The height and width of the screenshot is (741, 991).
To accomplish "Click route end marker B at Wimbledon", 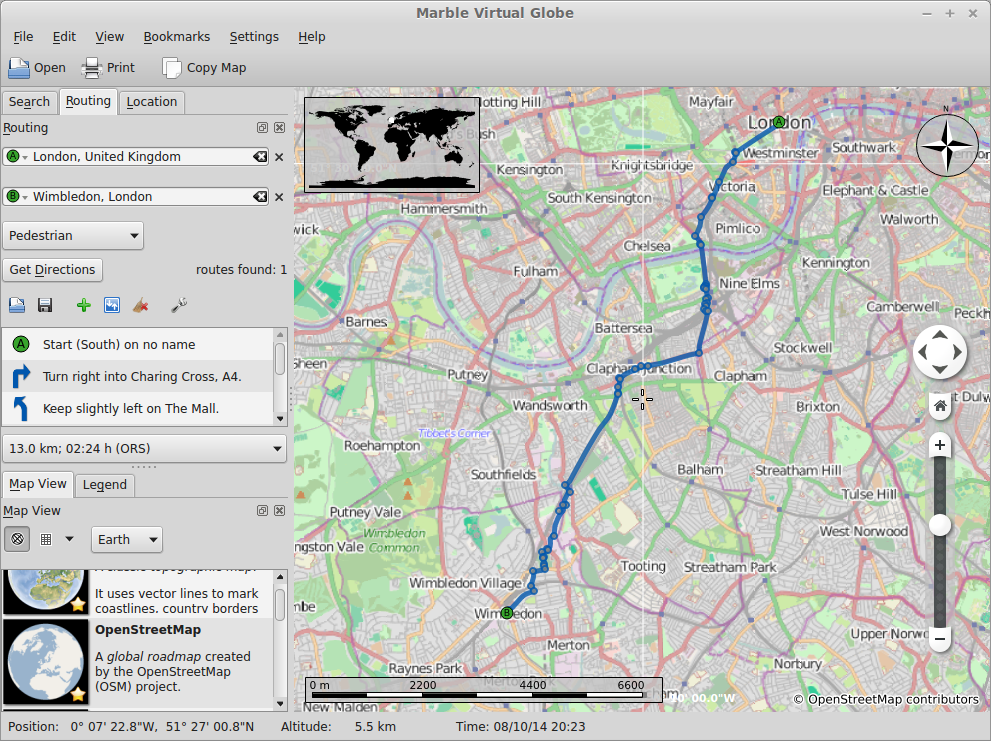I will coord(507,613).
